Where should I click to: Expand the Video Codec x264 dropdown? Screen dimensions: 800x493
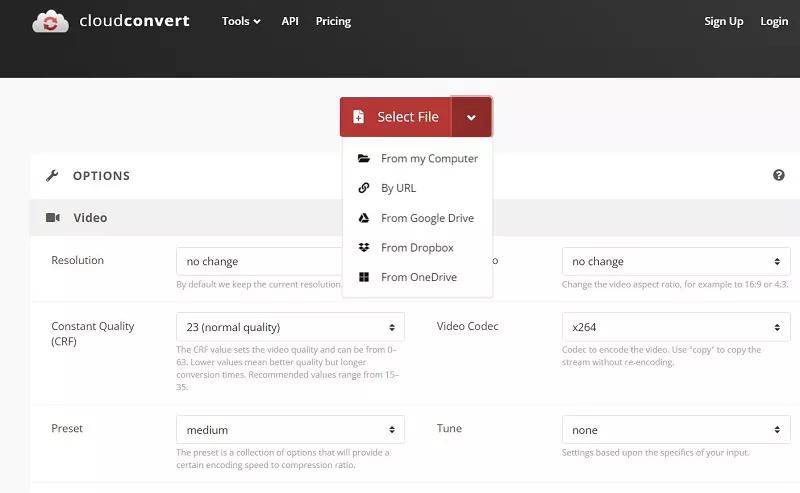tap(676, 327)
